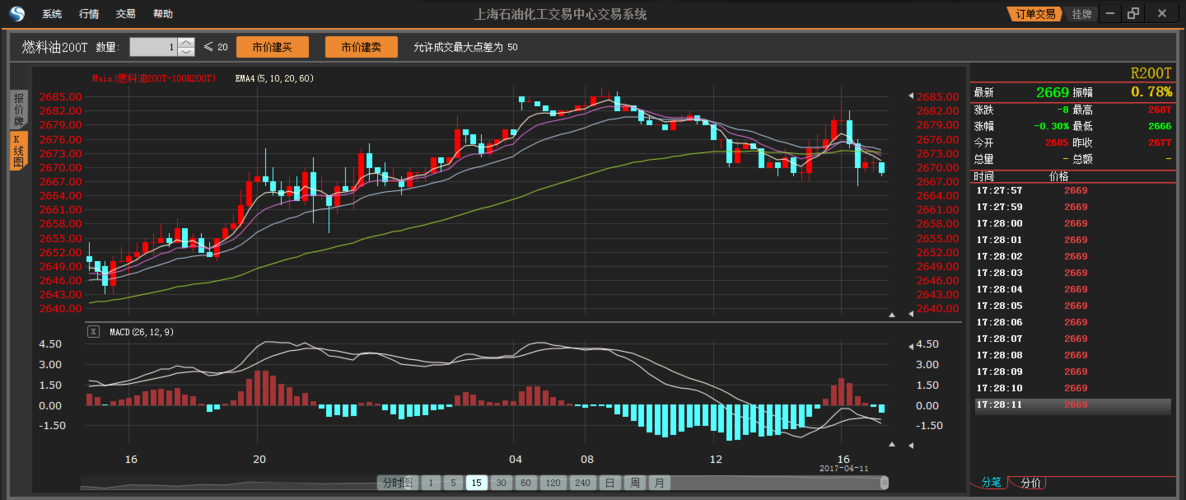Click the 昨收 value 2677
This screenshot has width=1186, height=500.
tap(1159, 143)
